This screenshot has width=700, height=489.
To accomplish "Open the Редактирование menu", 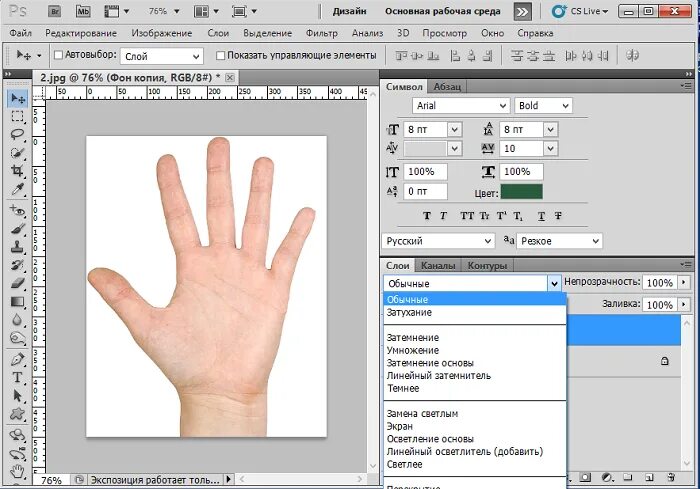I will point(81,33).
